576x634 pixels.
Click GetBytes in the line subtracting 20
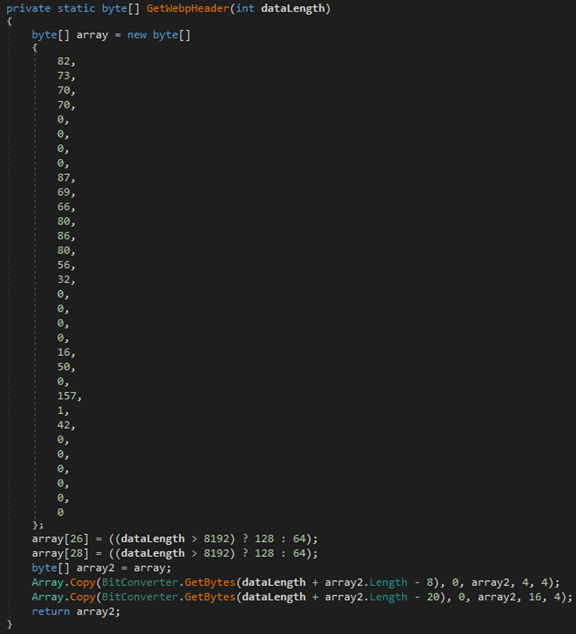210,597
